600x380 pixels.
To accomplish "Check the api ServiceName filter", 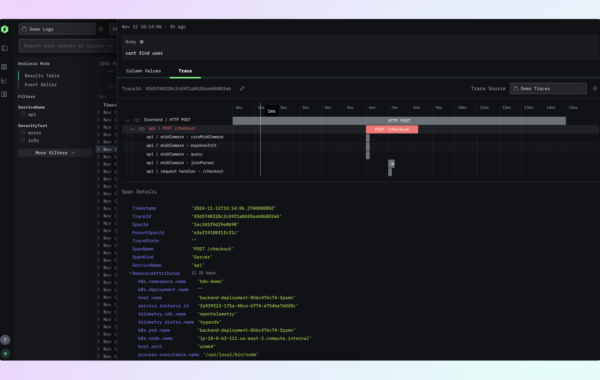I will tap(23, 114).
